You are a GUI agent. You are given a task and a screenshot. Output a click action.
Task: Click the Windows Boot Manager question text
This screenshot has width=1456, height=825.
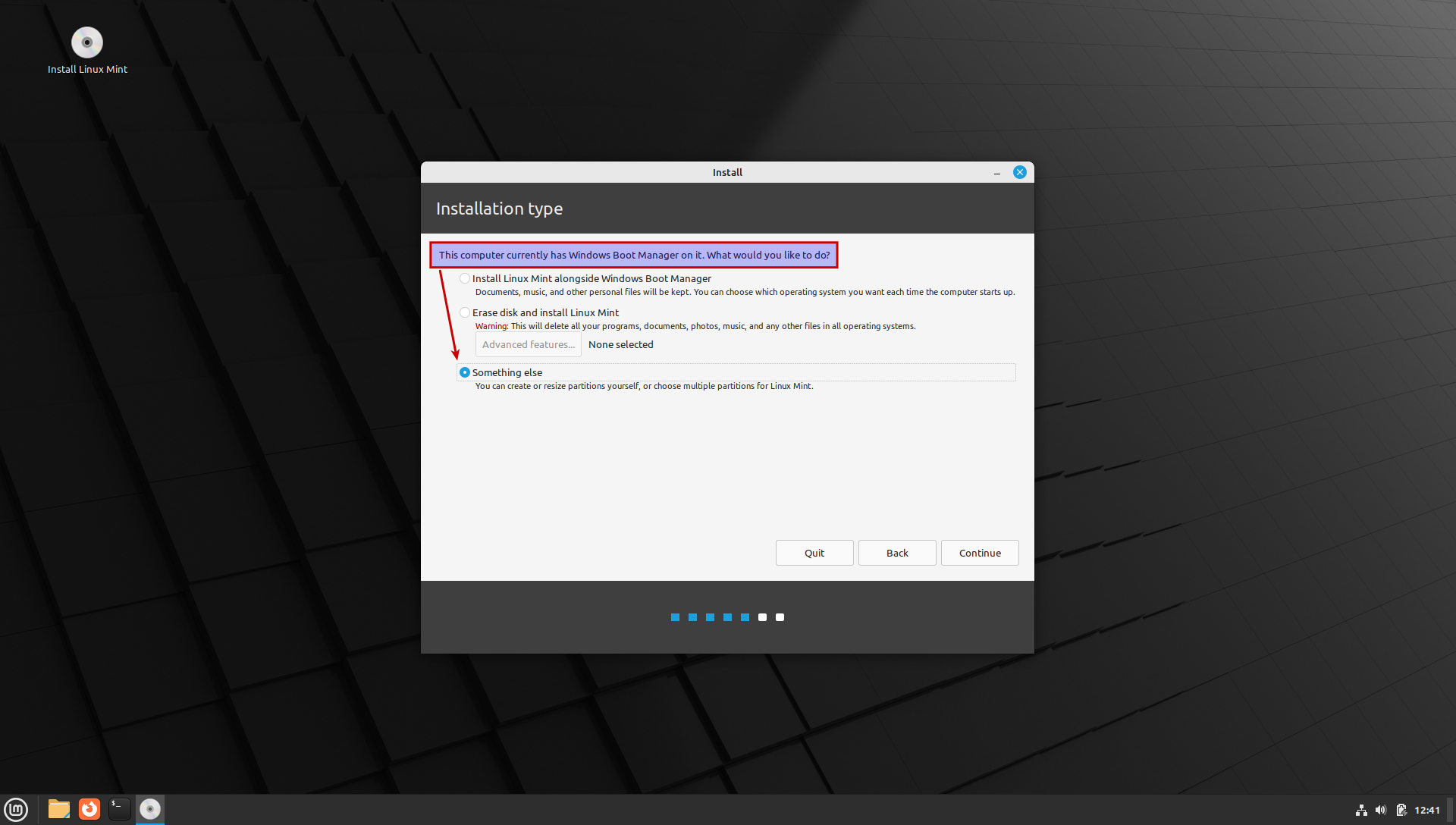pos(634,255)
